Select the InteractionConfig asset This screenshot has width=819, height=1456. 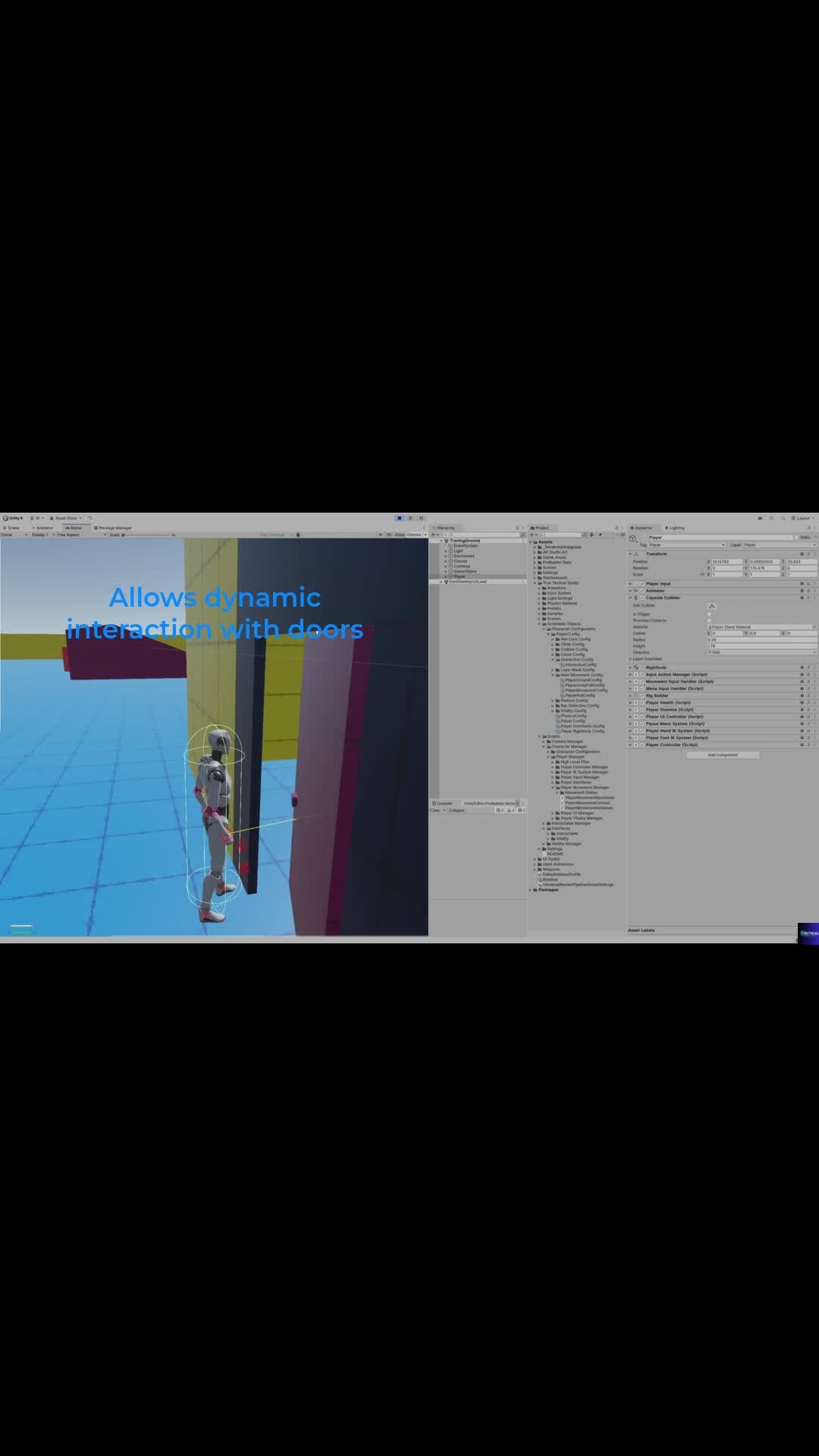580,665
